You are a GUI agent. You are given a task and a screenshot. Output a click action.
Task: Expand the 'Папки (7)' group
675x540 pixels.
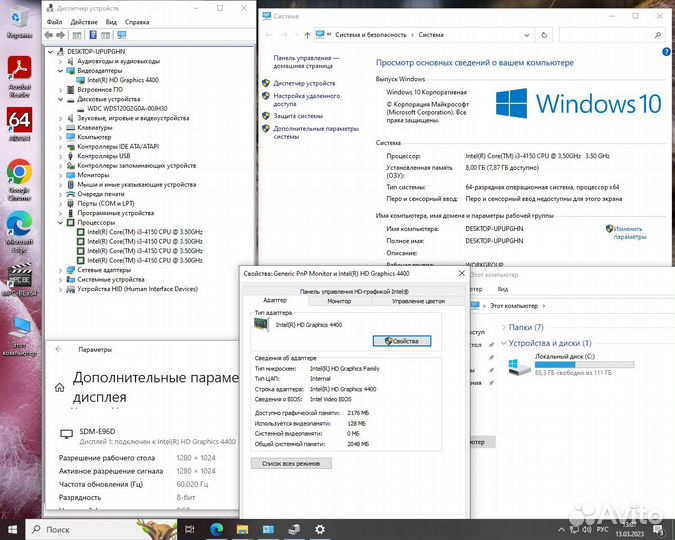(x=503, y=327)
